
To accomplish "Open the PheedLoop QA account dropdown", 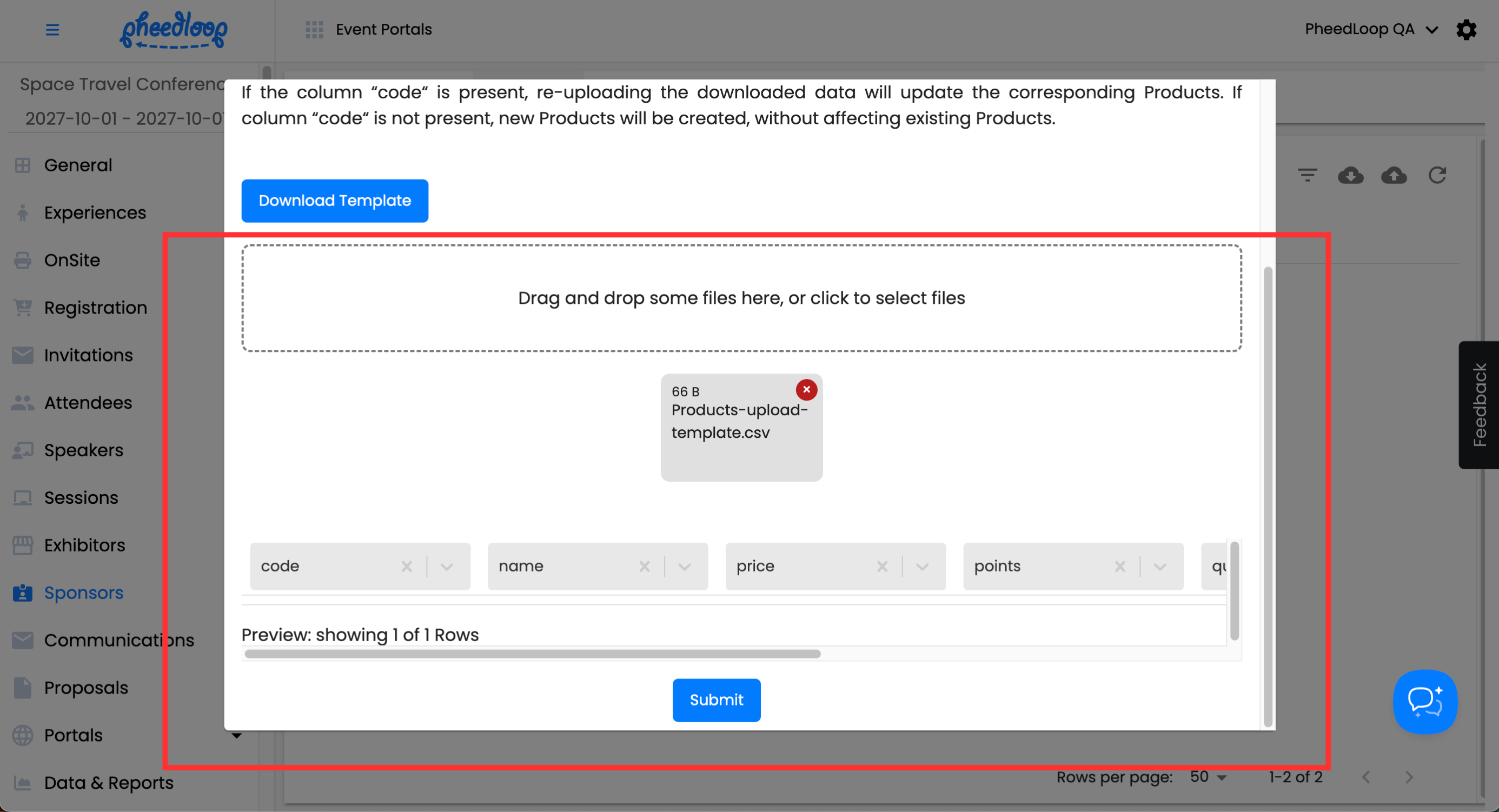I will click(1370, 29).
